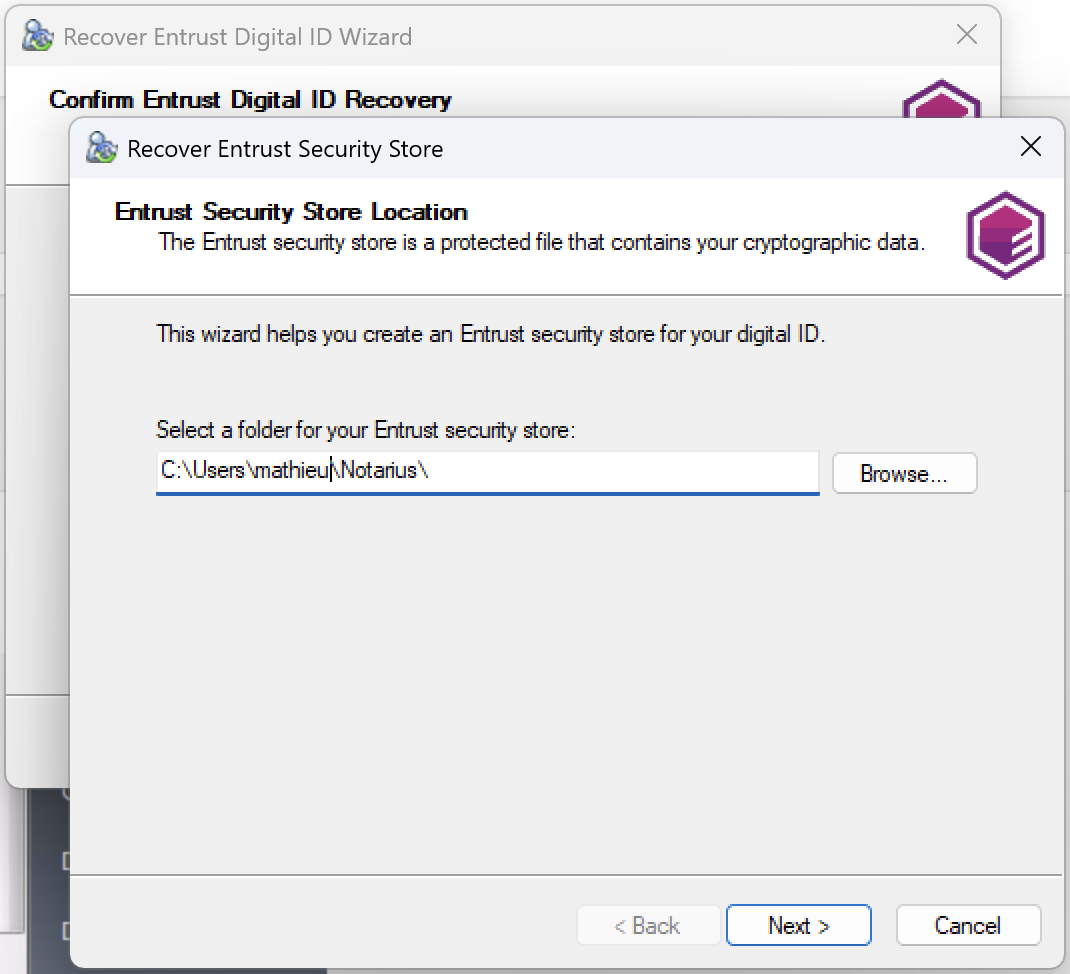Viewport: 1070px width, 974px height.
Task: Click the 'Confirm Entrust Digital ID Recovery' heading
Action: 250,100
